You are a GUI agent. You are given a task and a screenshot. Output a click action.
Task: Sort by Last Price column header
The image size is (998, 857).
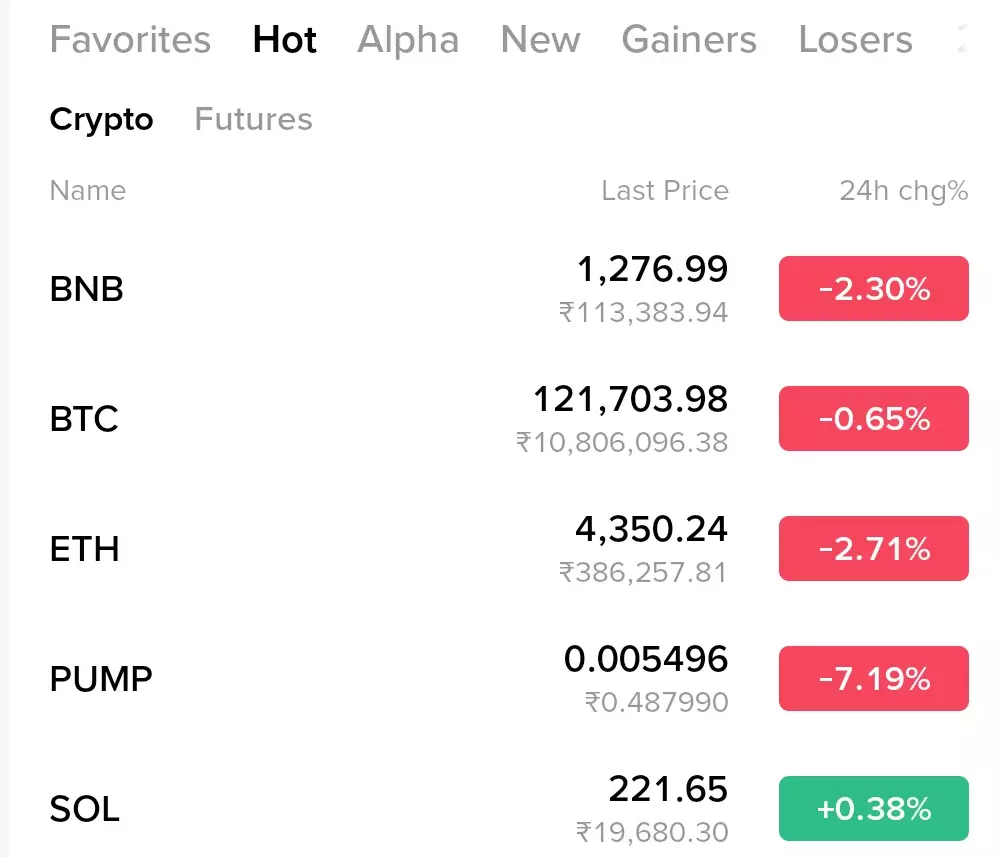(664, 191)
